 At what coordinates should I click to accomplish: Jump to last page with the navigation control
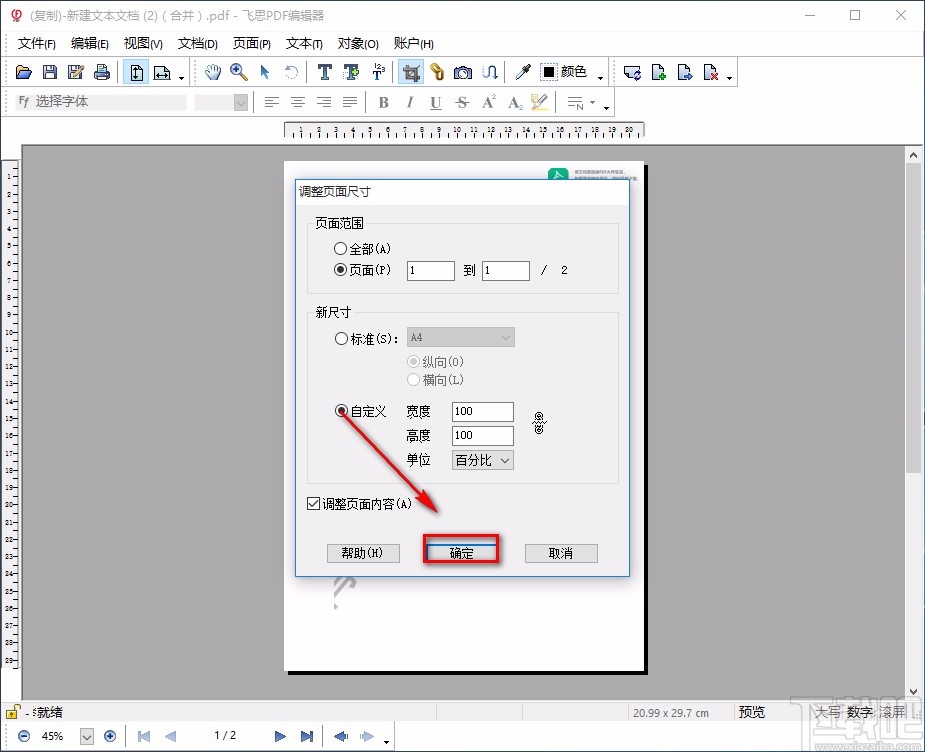(308, 736)
